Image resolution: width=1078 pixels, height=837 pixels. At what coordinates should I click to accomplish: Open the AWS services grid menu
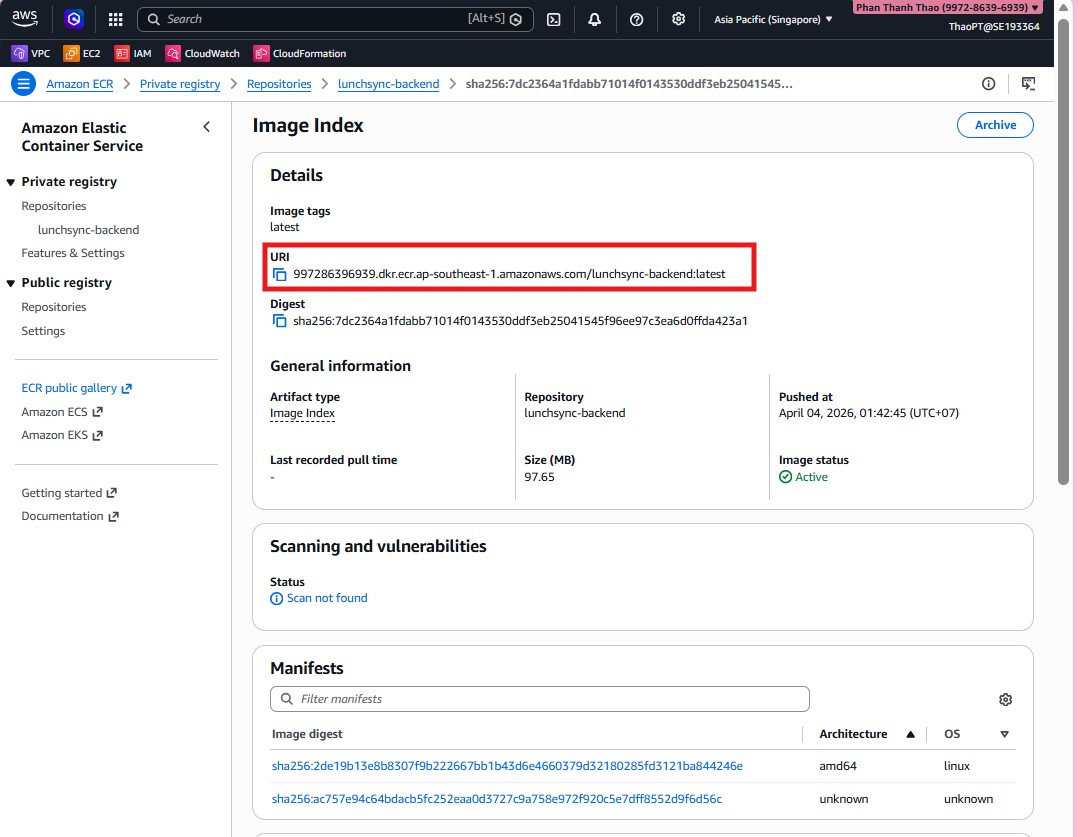tap(115, 19)
